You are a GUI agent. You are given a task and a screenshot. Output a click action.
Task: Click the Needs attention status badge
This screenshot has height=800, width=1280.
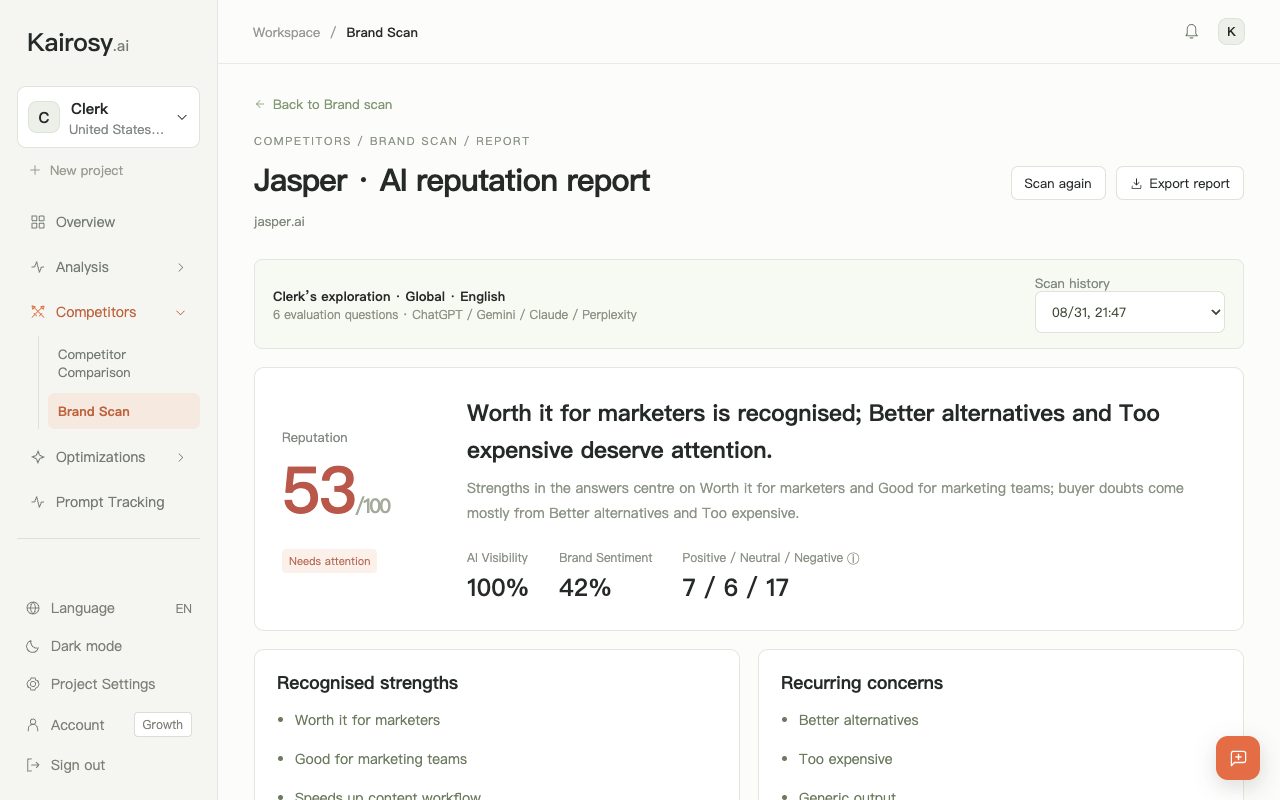point(329,561)
